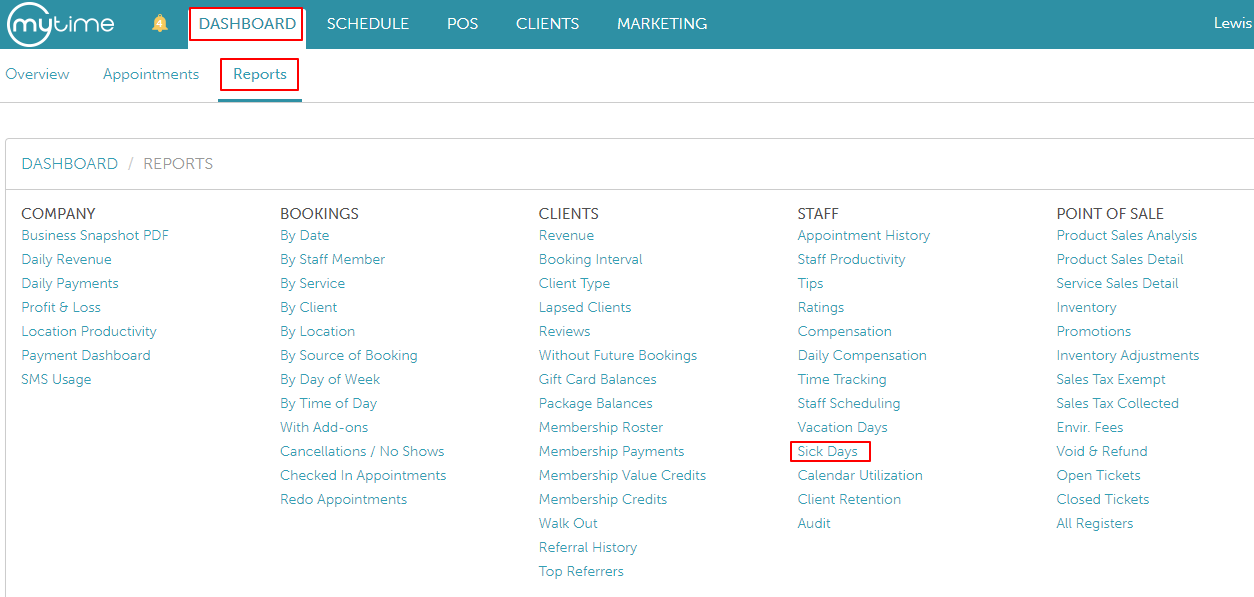
Task: View the Profit & Loss report
Action: click(61, 308)
